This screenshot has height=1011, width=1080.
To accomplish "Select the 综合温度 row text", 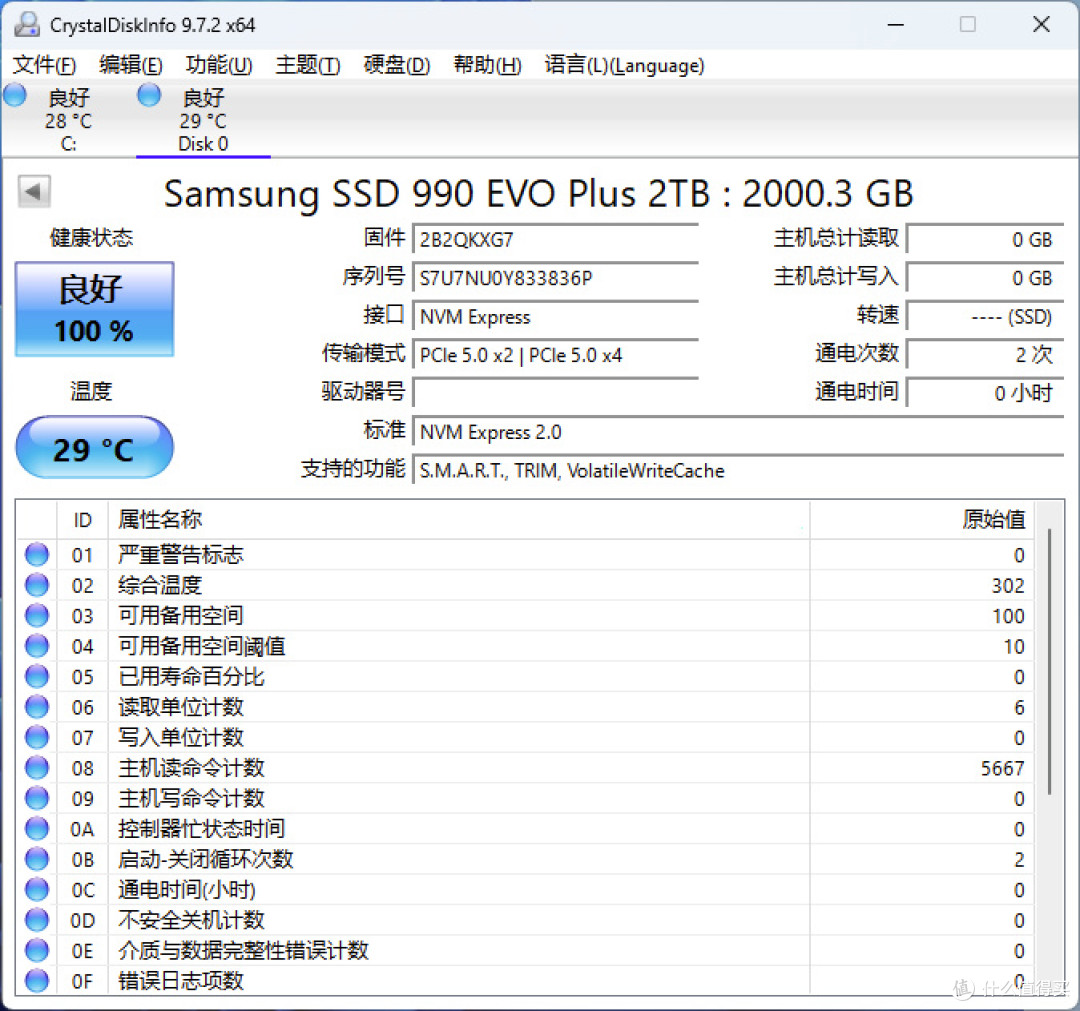I will (160, 585).
